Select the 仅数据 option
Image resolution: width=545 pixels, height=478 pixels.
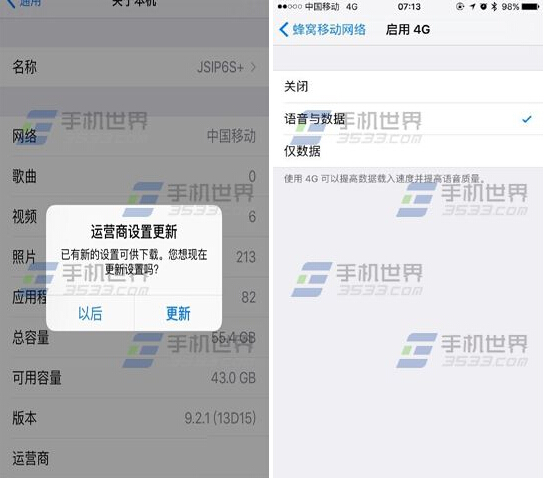tap(408, 151)
